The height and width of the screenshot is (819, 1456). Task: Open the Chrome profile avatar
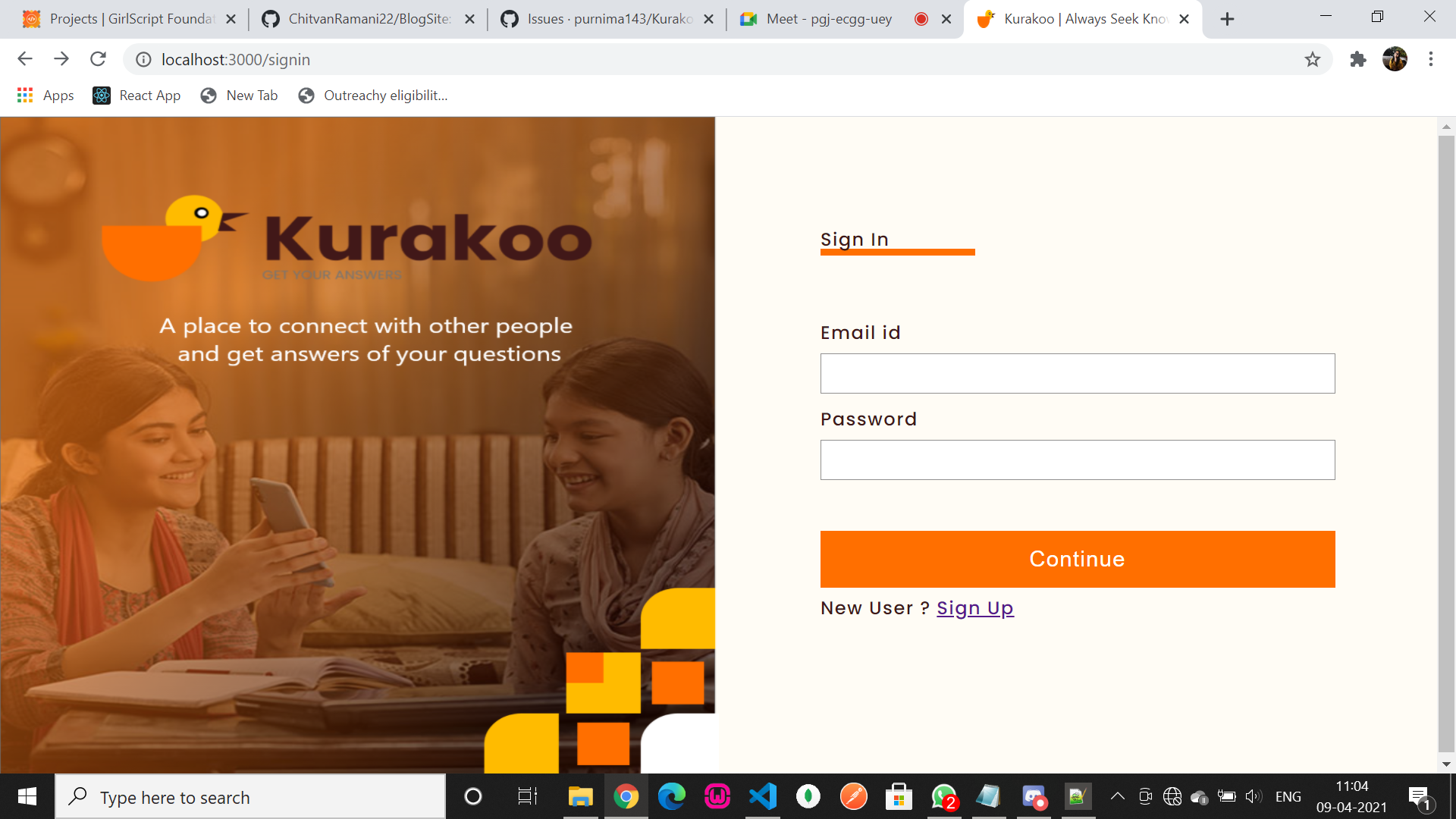(1395, 59)
